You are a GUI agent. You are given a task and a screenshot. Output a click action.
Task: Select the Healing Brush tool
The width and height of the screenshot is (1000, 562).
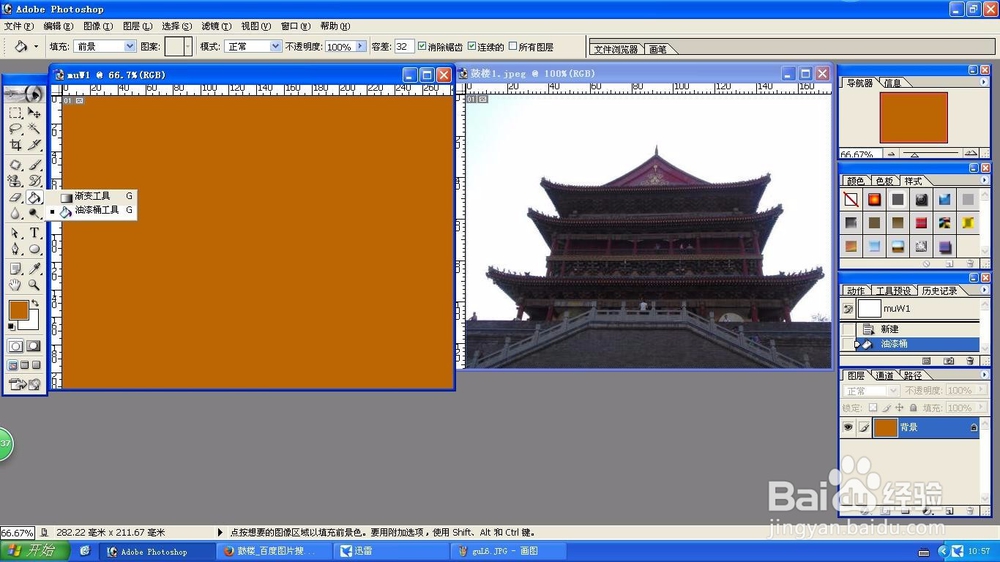point(15,165)
